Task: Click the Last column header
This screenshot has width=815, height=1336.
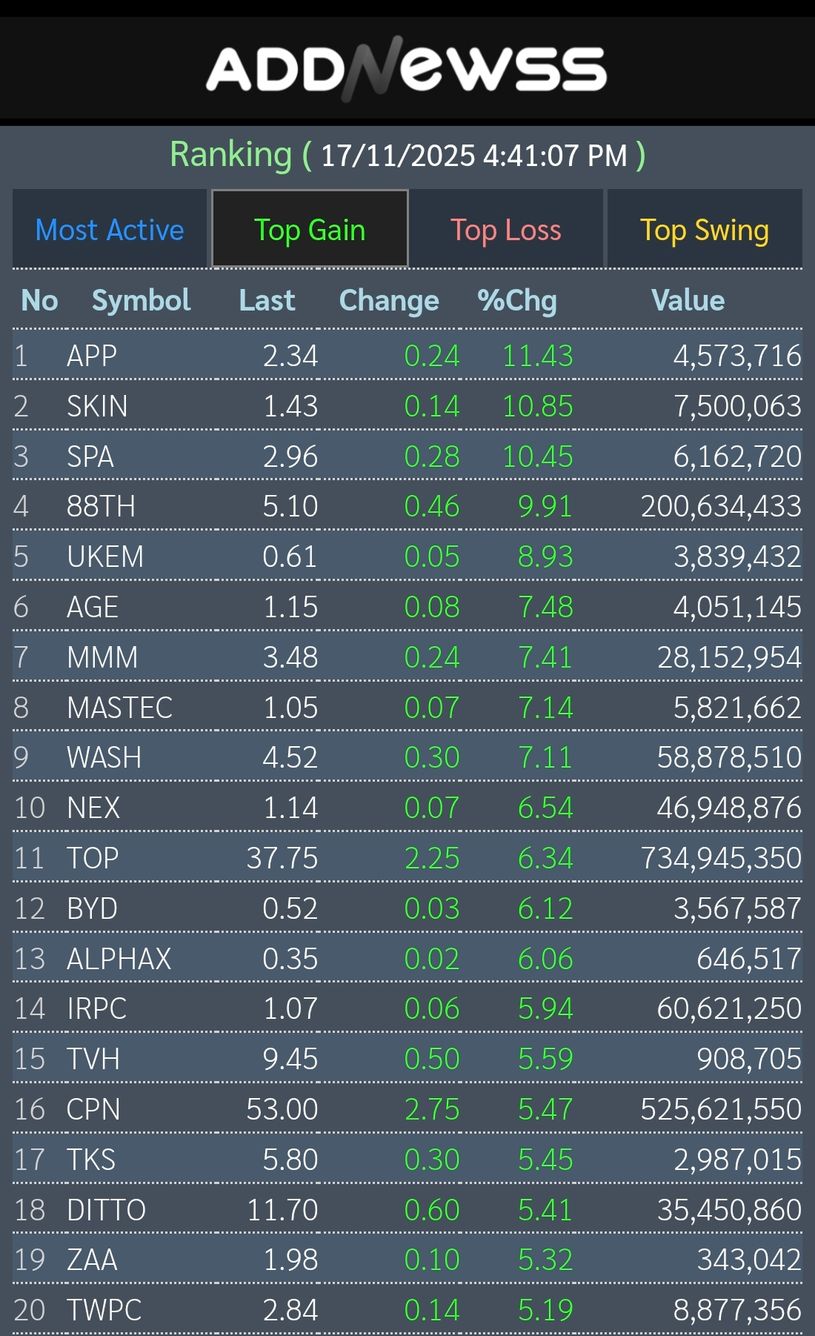Action: (267, 300)
